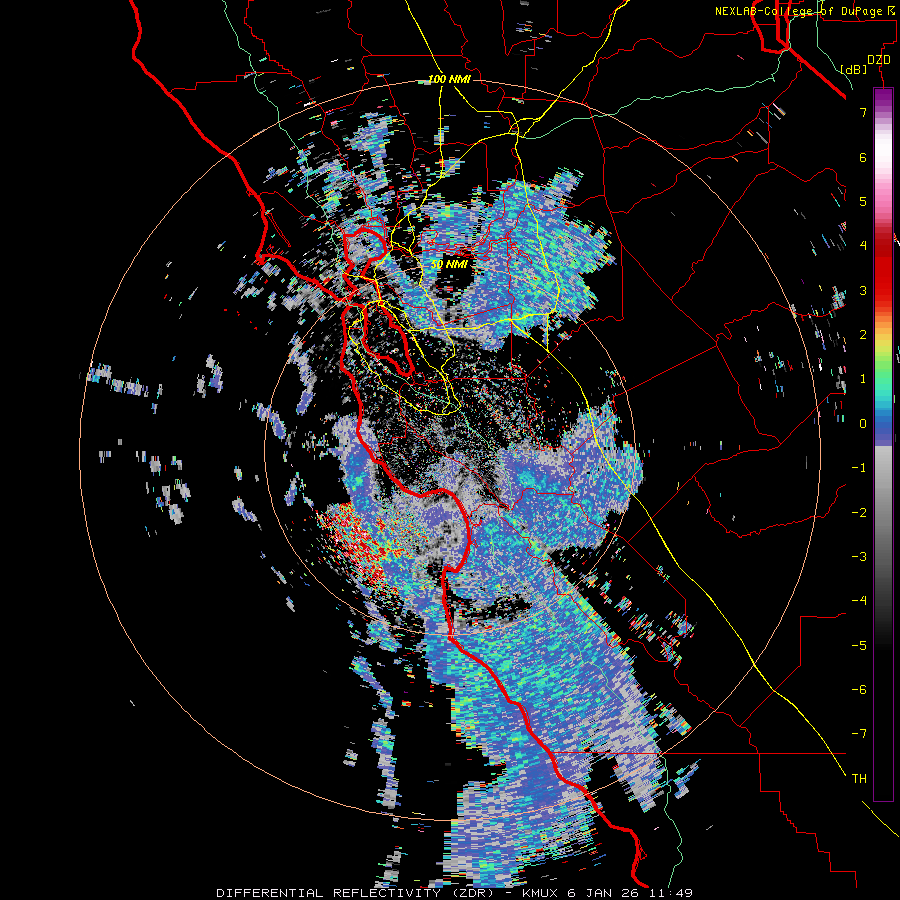
Task: Click the 0 dB tick label on the legend
Action: [x=863, y=424]
